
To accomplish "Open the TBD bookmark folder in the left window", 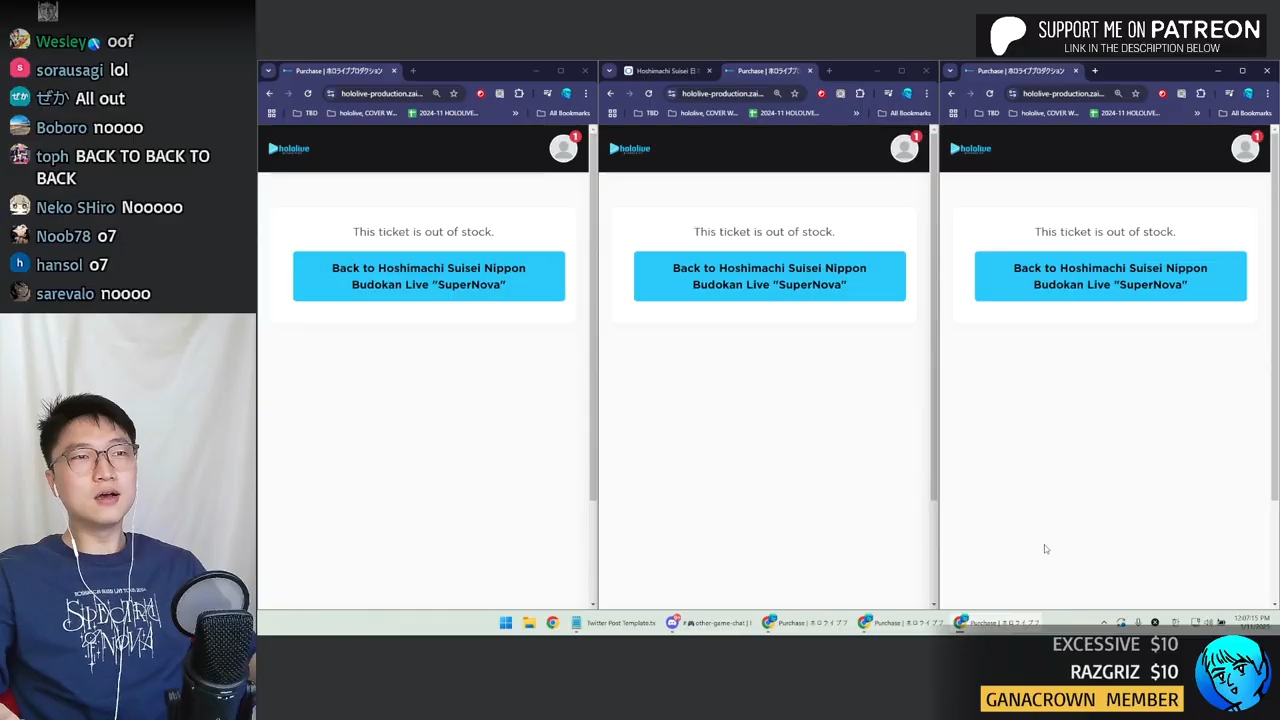I will point(305,113).
